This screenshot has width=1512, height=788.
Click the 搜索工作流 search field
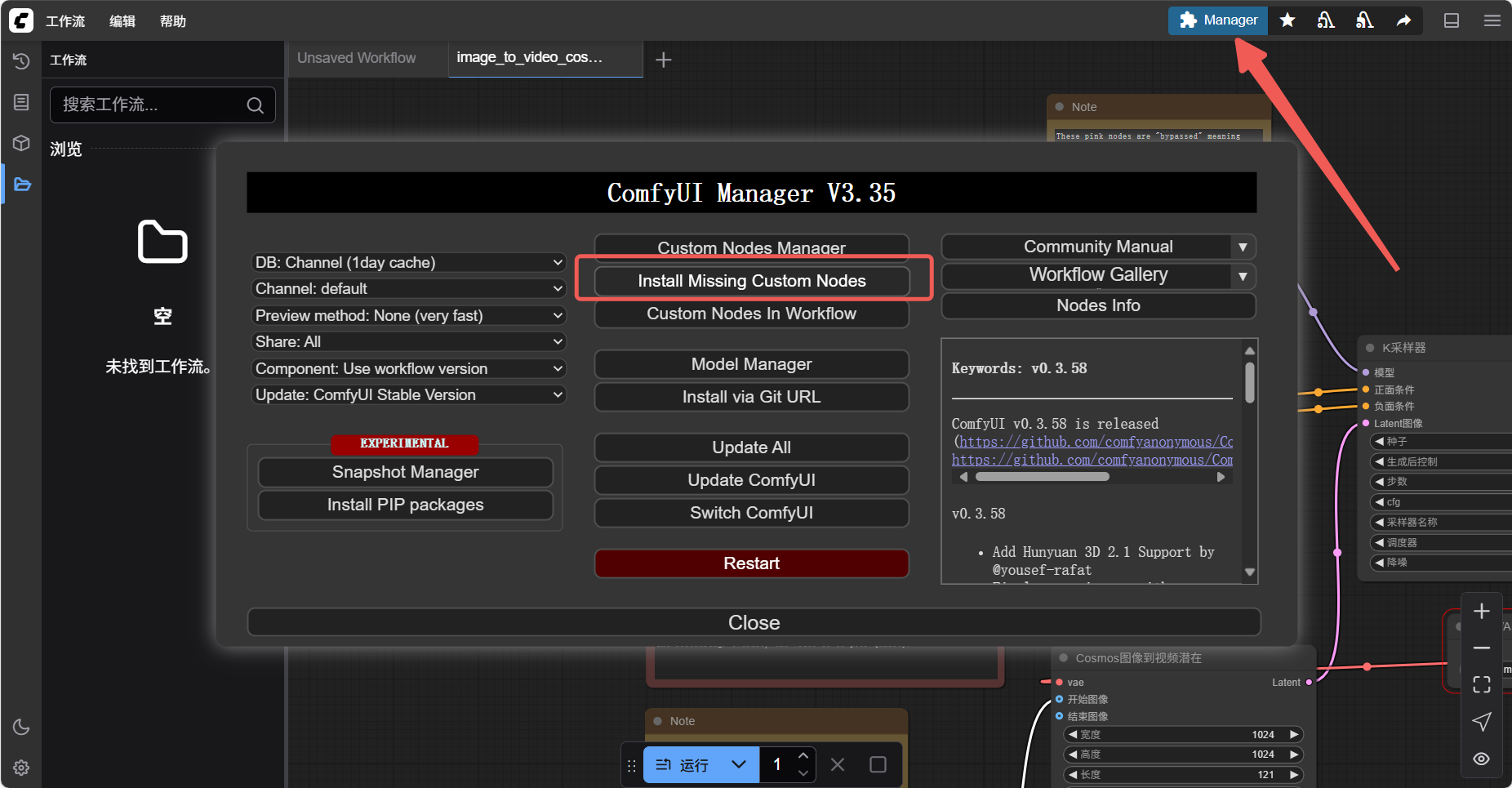click(x=151, y=105)
